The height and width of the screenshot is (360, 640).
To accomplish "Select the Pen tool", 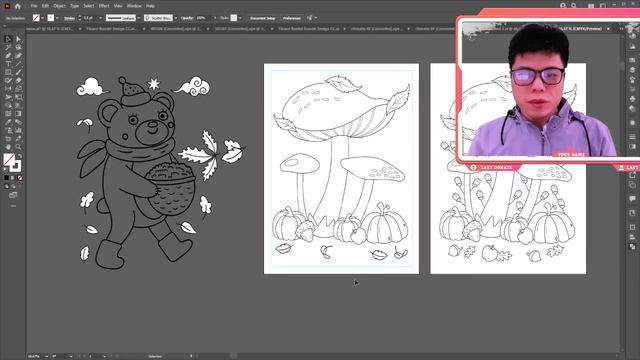I will pos(8,56).
